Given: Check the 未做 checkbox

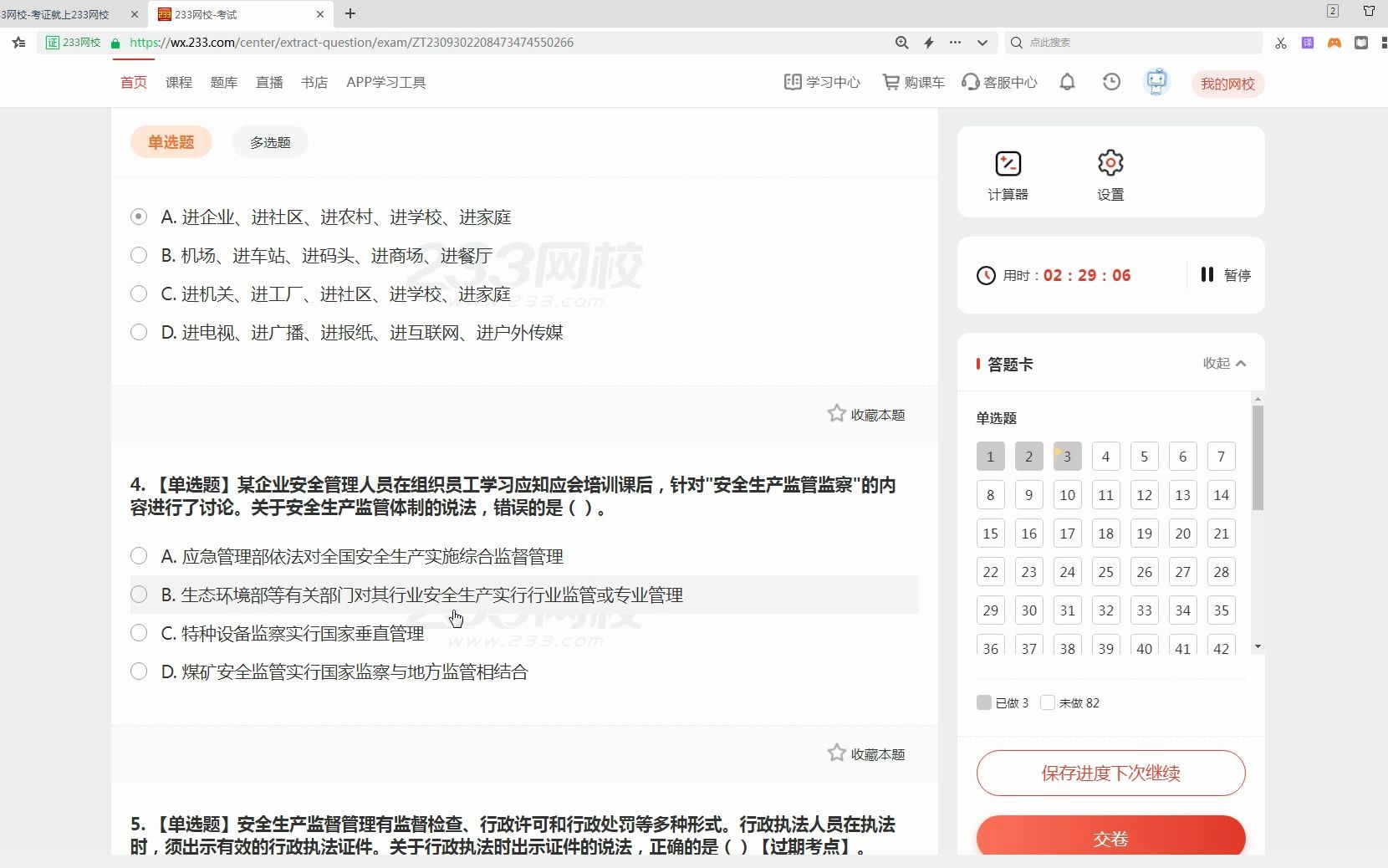Looking at the screenshot, I should coord(1048,702).
